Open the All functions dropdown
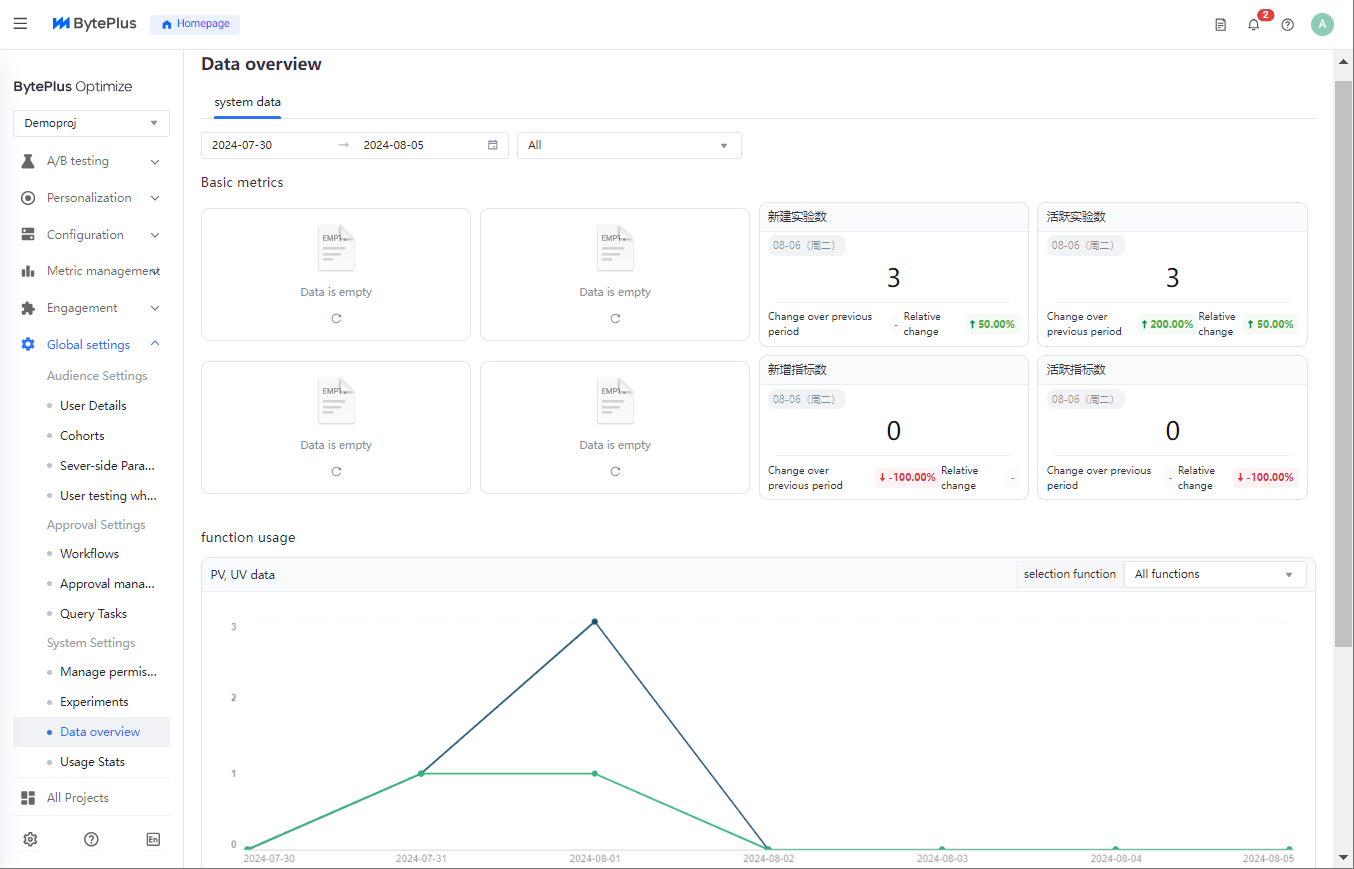Image resolution: width=1354 pixels, height=869 pixels. pos(1215,574)
